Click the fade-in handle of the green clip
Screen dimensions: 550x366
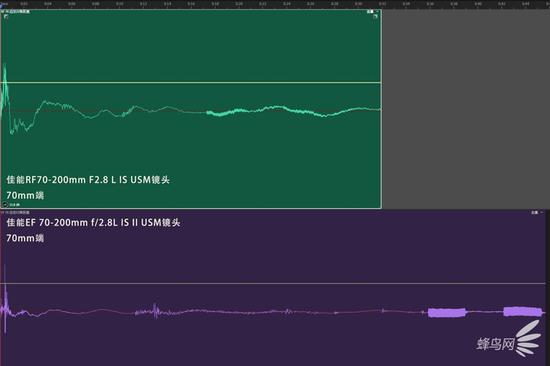(x=6, y=16)
